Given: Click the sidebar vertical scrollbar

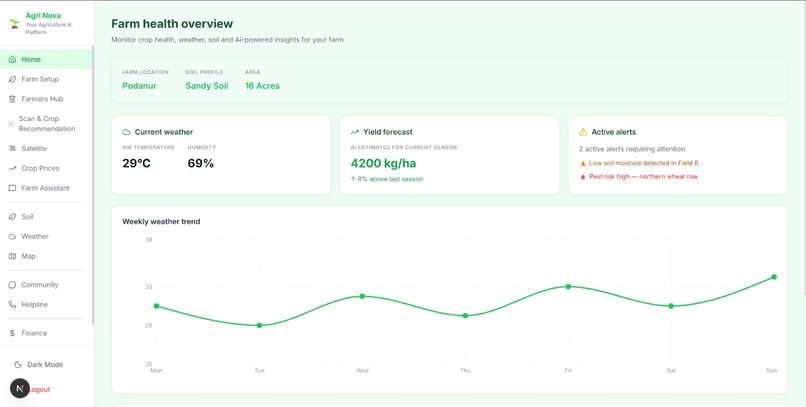Looking at the screenshot, I should 93,185.
